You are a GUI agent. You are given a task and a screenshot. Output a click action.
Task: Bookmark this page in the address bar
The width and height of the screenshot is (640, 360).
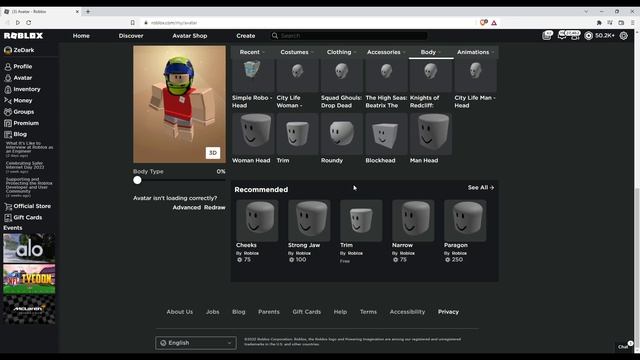pos(133,22)
